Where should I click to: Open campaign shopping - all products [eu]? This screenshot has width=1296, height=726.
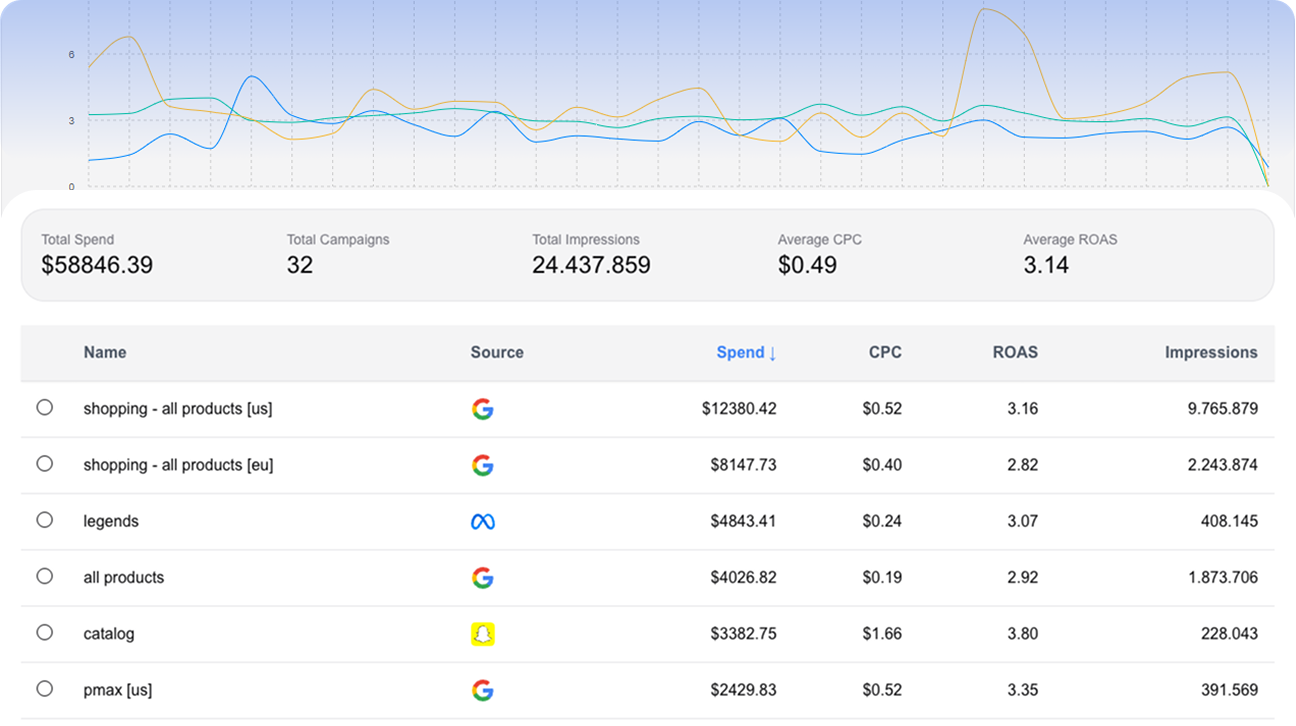pos(178,465)
